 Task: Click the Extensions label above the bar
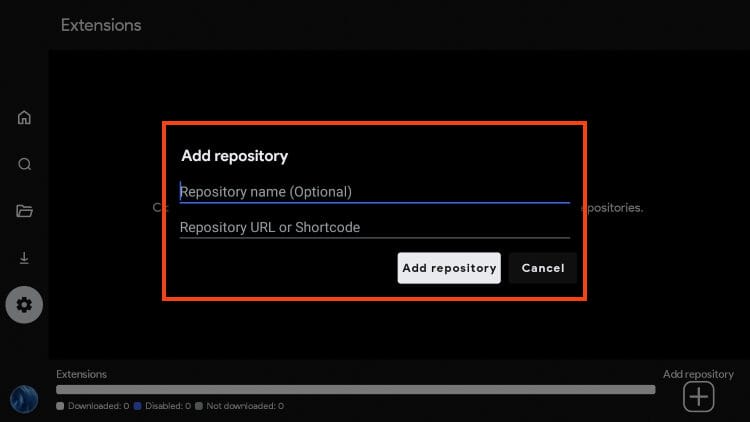pyautogui.click(x=81, y=374)
